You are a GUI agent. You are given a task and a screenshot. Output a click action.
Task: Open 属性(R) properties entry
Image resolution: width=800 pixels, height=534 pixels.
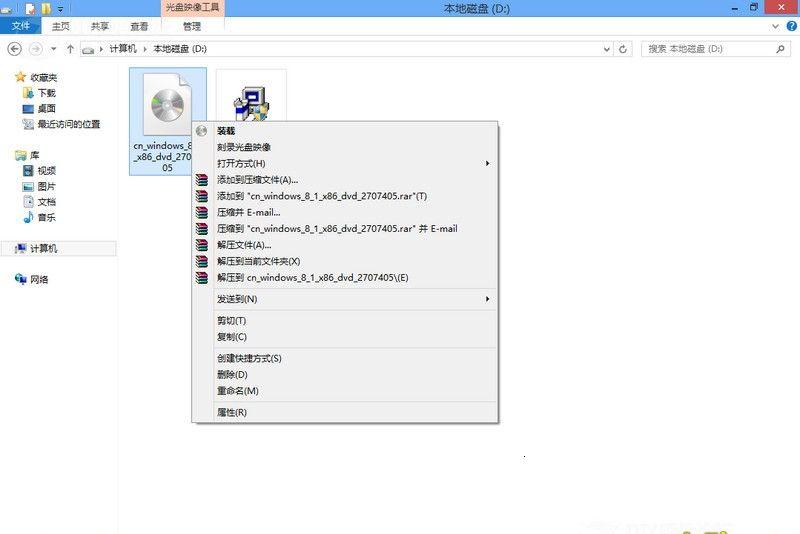tap(232, 413)
